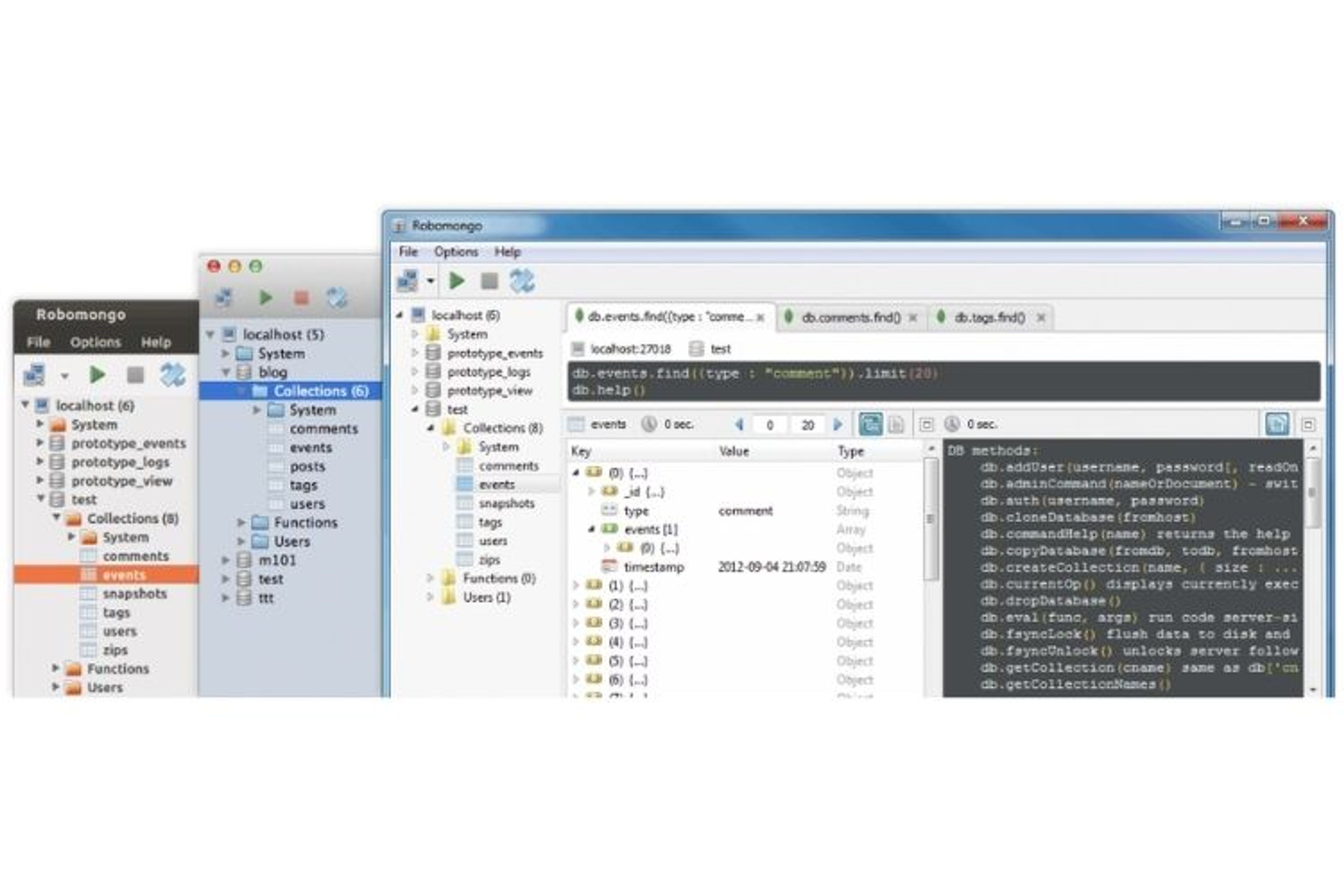Click the red stop button in Mac window
Viewport: 1344px width, 896px height.
point(301,298)
